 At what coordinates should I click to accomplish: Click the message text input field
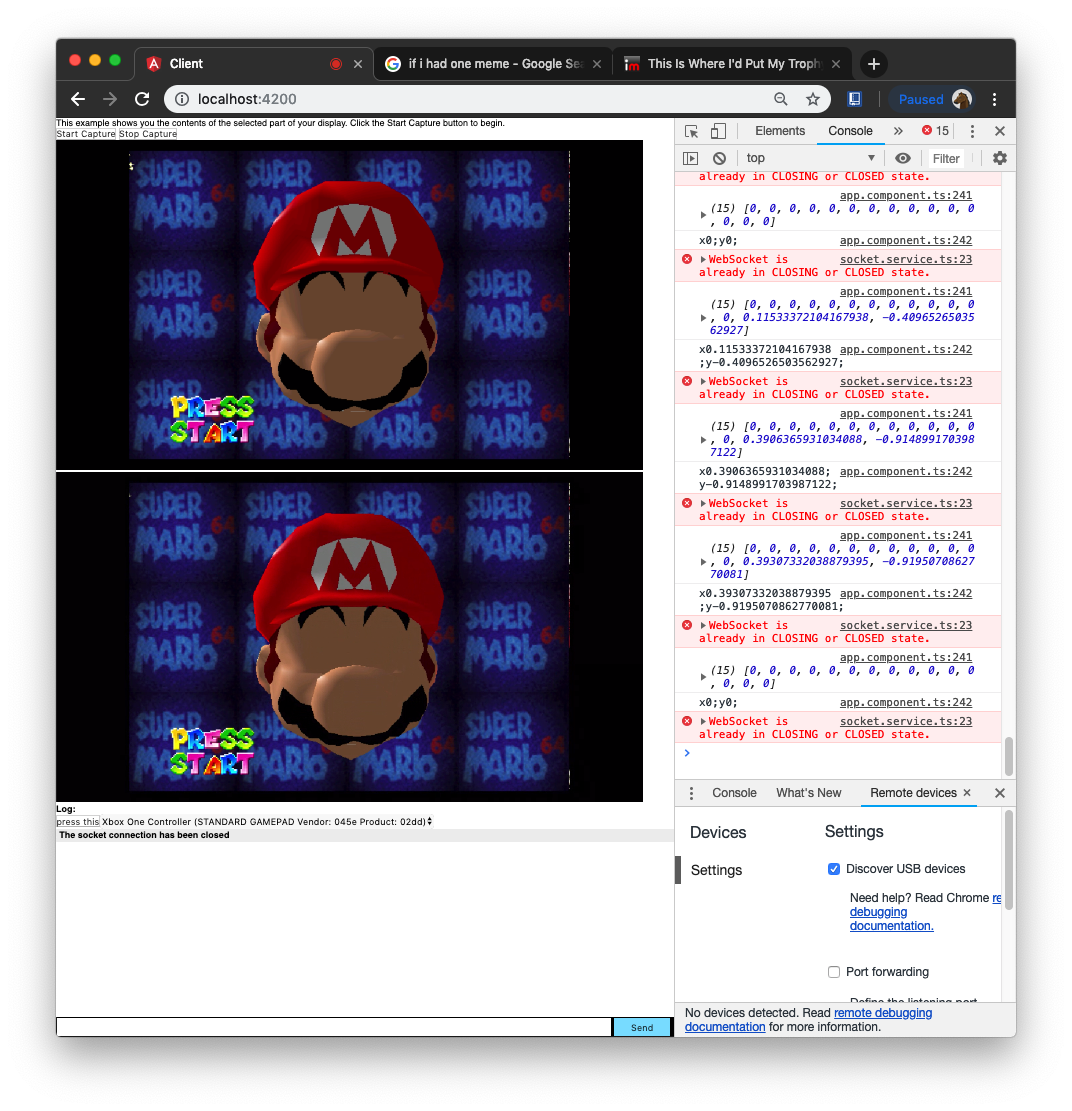click(x=334, y=1027)
